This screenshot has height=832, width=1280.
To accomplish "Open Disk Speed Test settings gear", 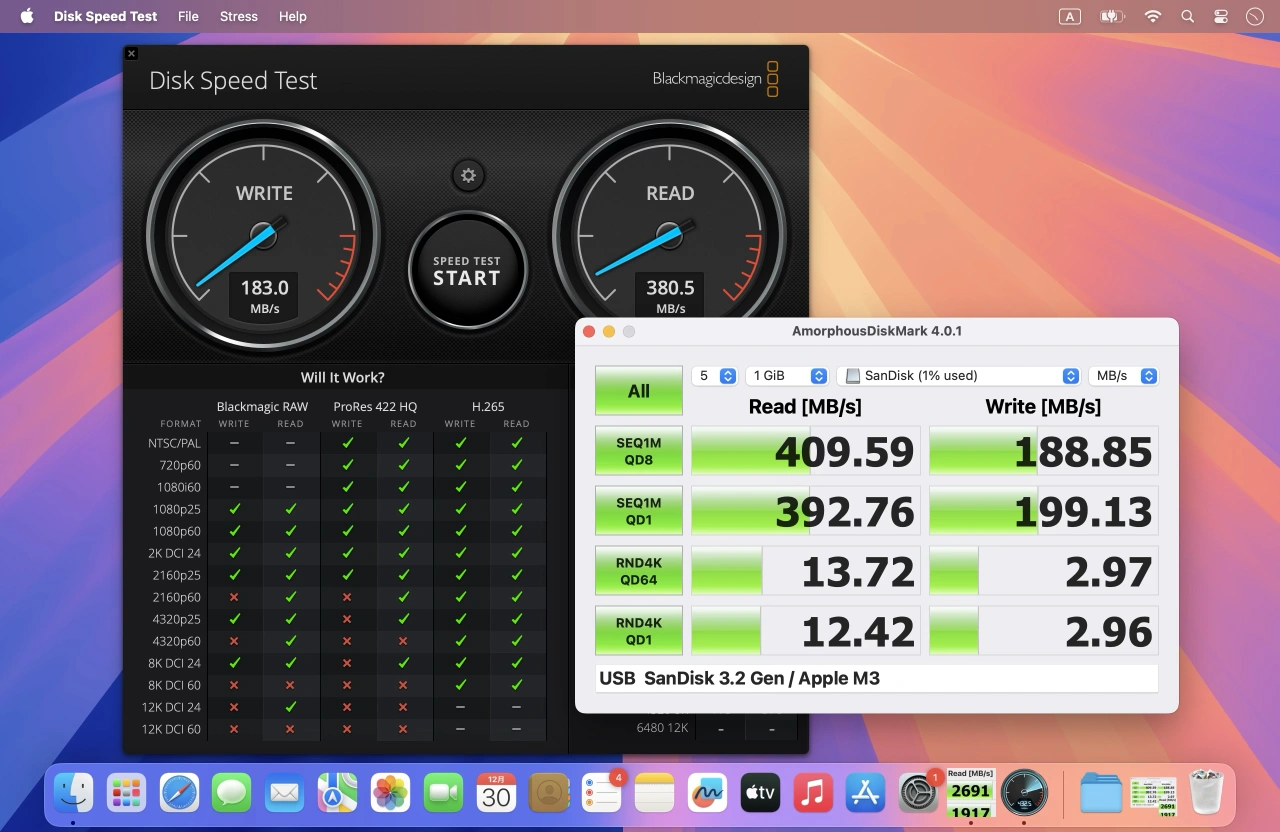I will [x=468, y=177].
